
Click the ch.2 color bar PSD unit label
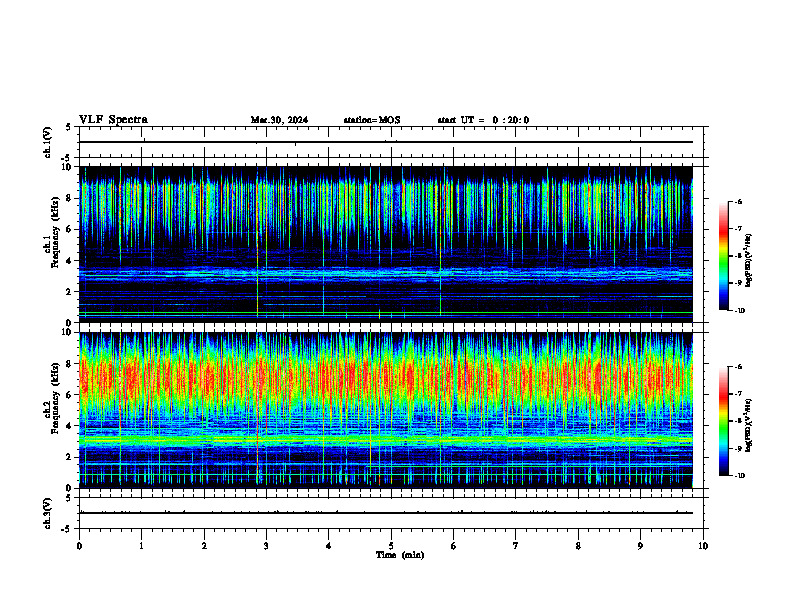pyautogui.click(x=749, y=425)
